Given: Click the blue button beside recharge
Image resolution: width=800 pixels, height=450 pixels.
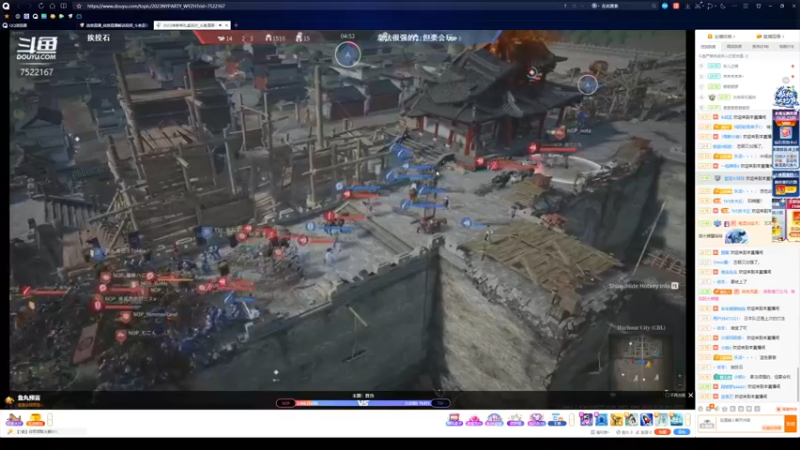Looking at the screenshot, I should tap(682, 432).
